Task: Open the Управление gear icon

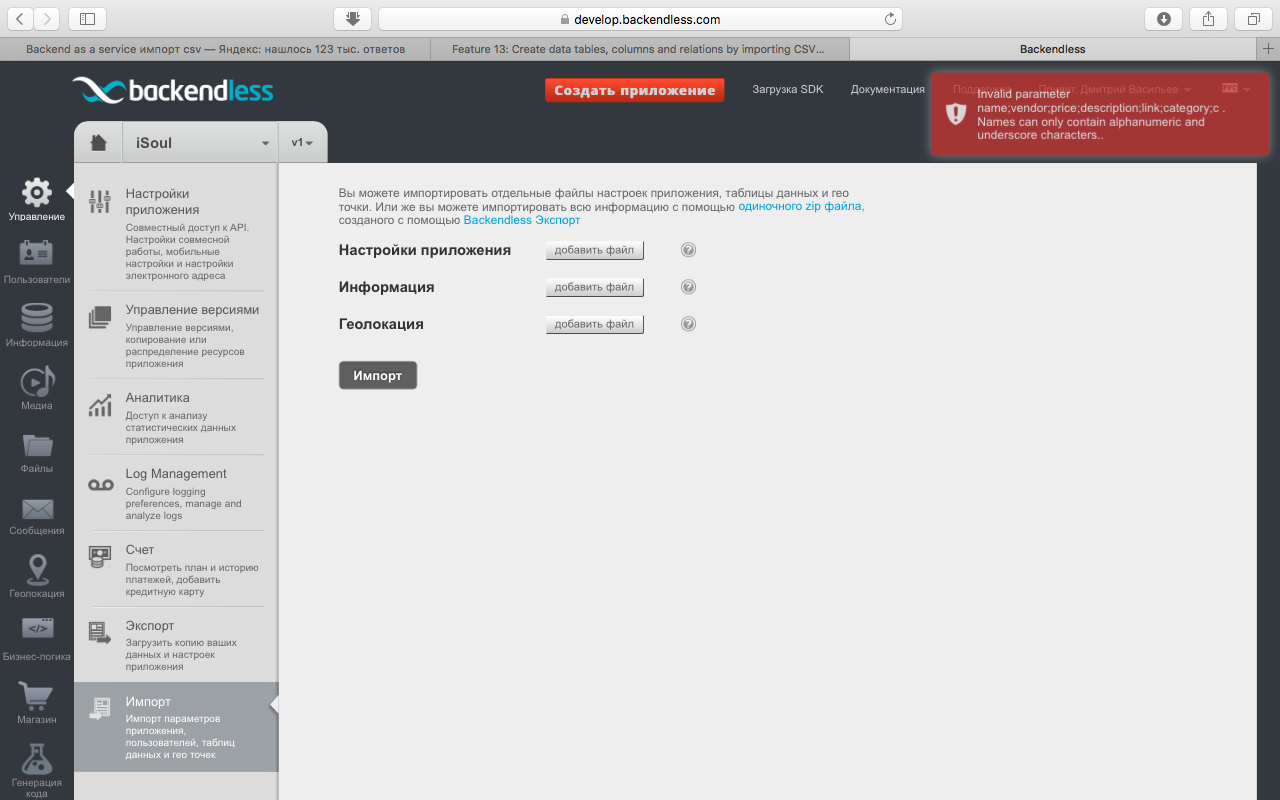Action: [36, 192]
